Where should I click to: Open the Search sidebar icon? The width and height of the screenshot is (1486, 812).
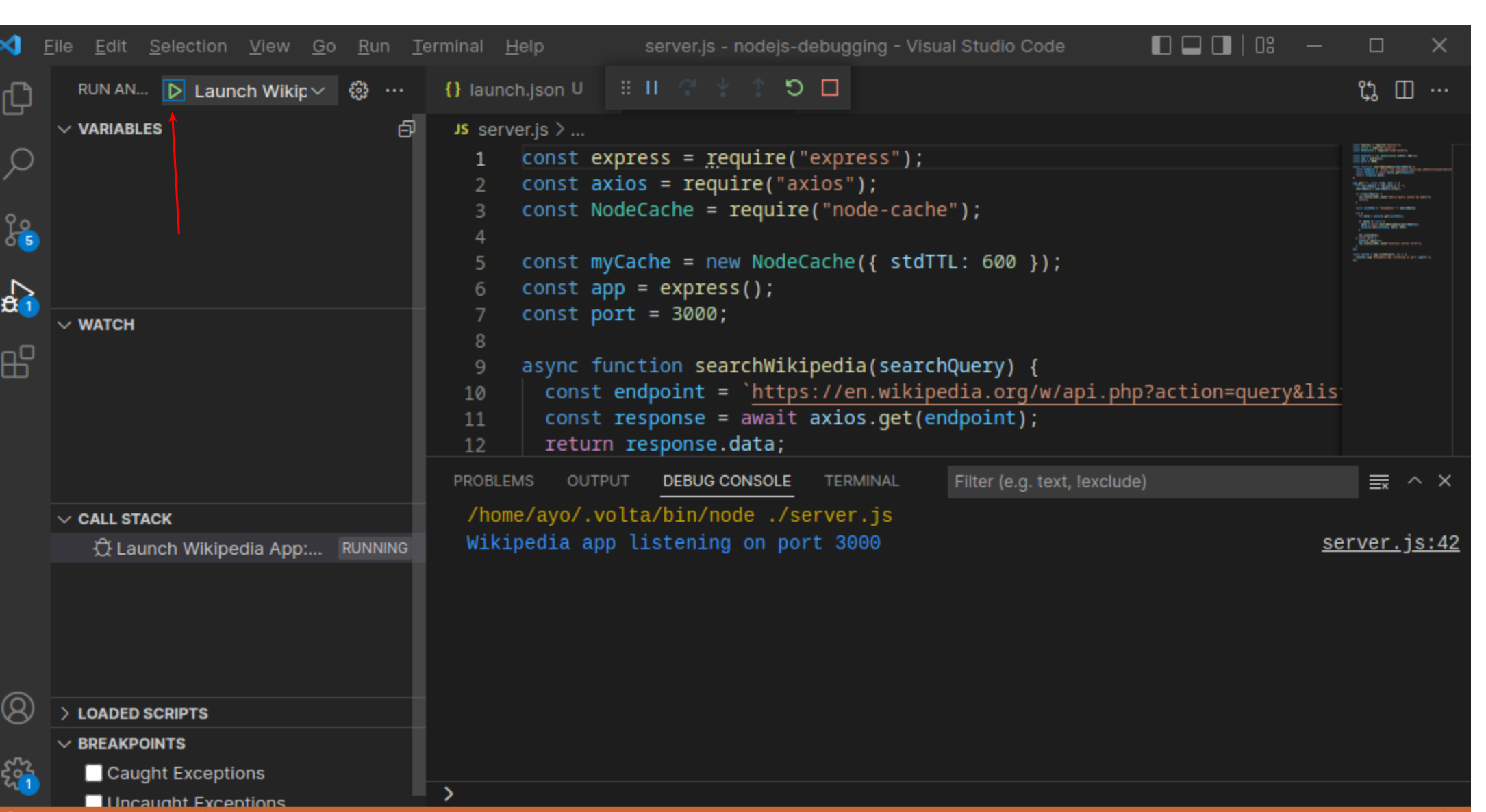18,162
